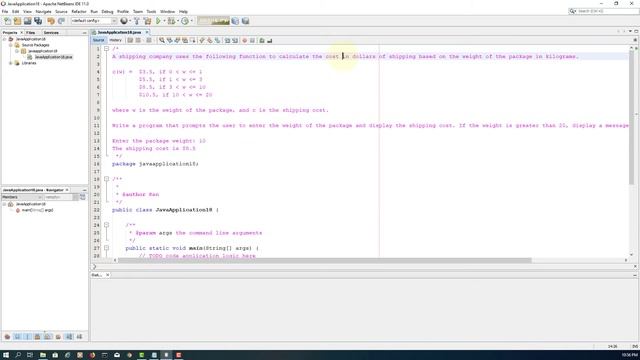Open the Refactor menu
Viewport: 640px width, 360px height.
[79, 11]
